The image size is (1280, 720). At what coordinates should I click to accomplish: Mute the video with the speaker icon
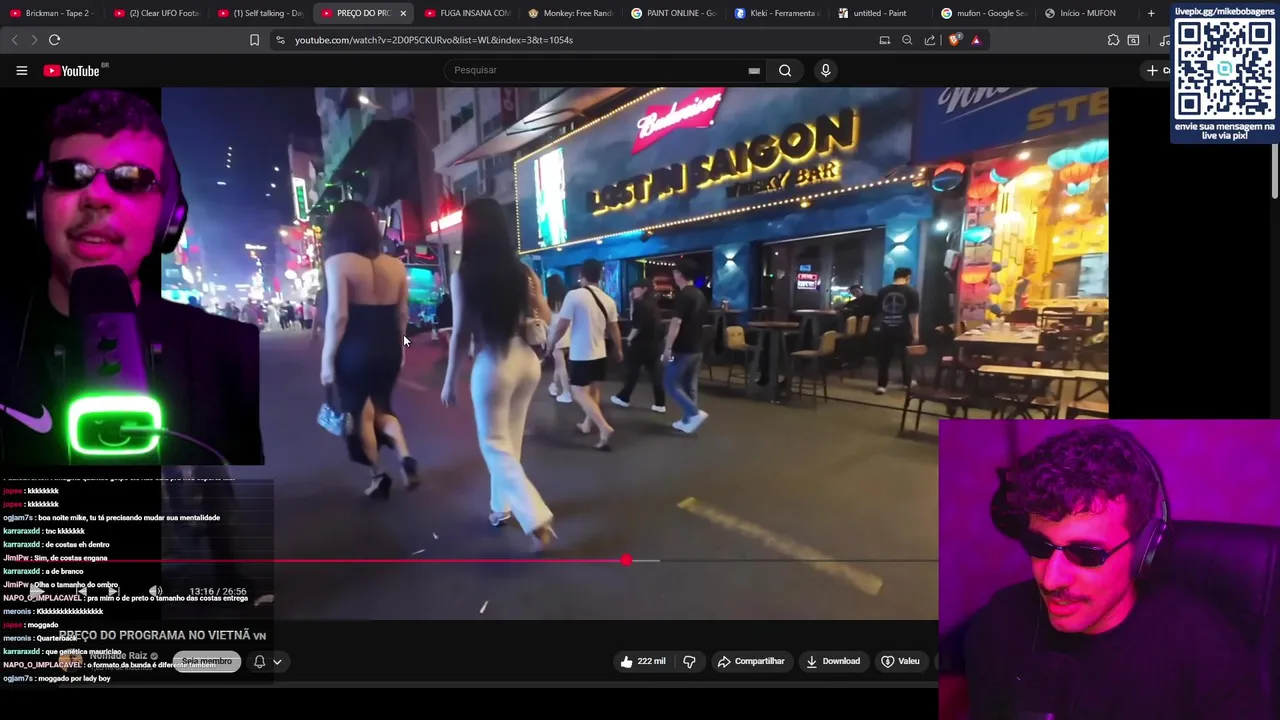[155, 591]
